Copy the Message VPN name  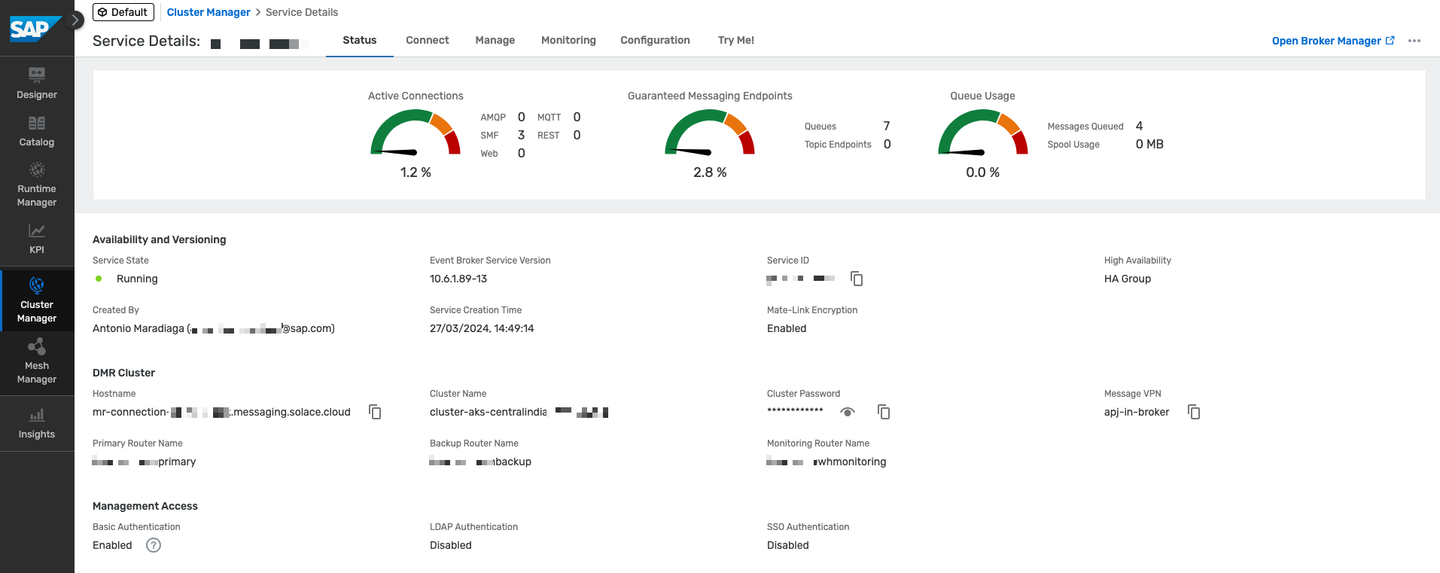click(x=1193, y=412)
